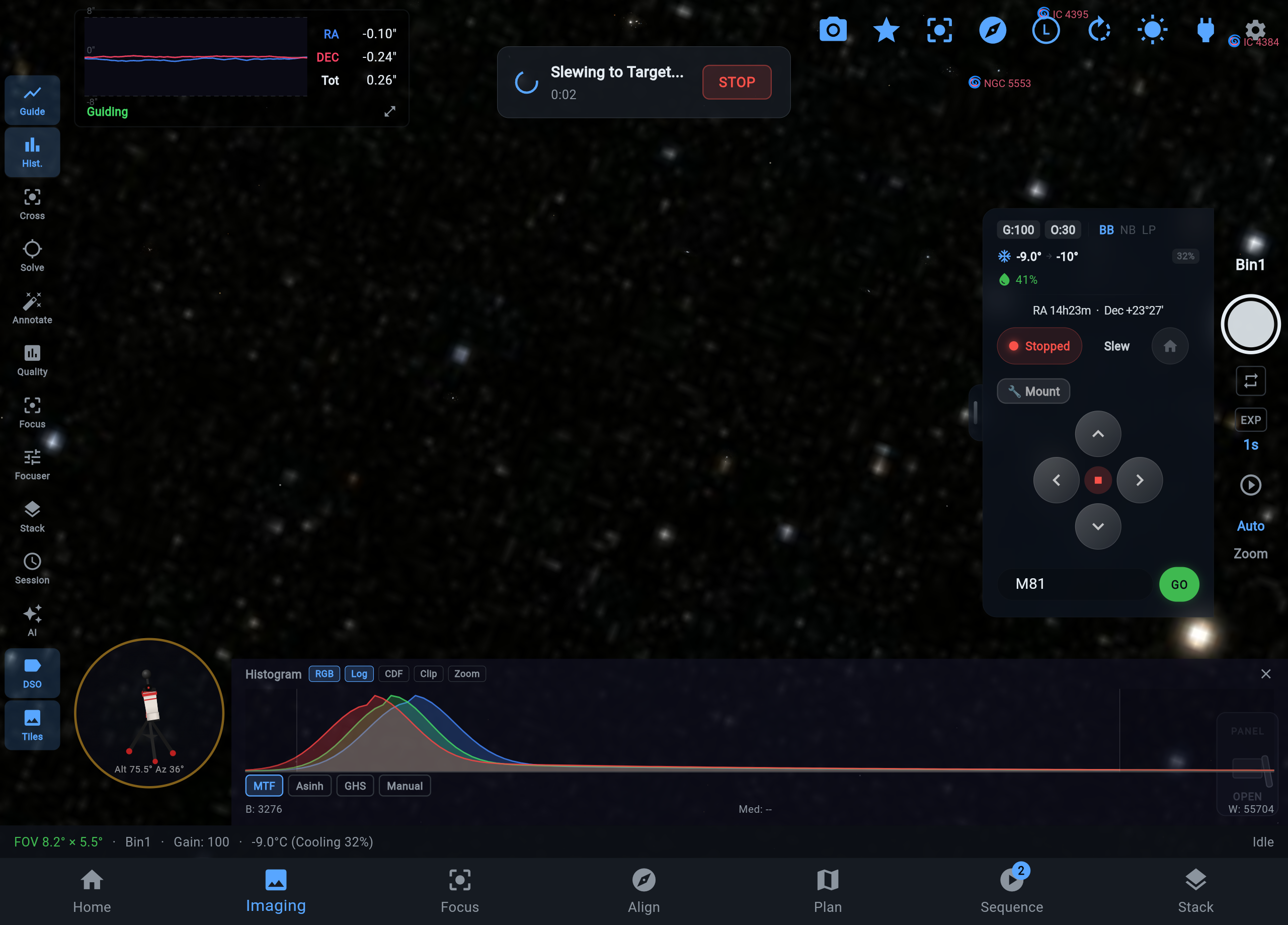Open the Stack tool in sidebar

tap(32, 516)
